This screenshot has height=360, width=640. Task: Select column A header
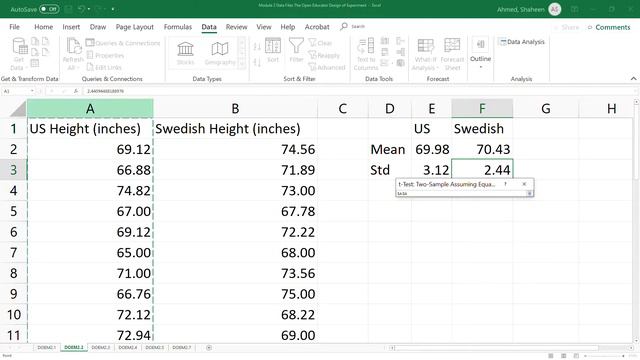(x=90, y=109)
